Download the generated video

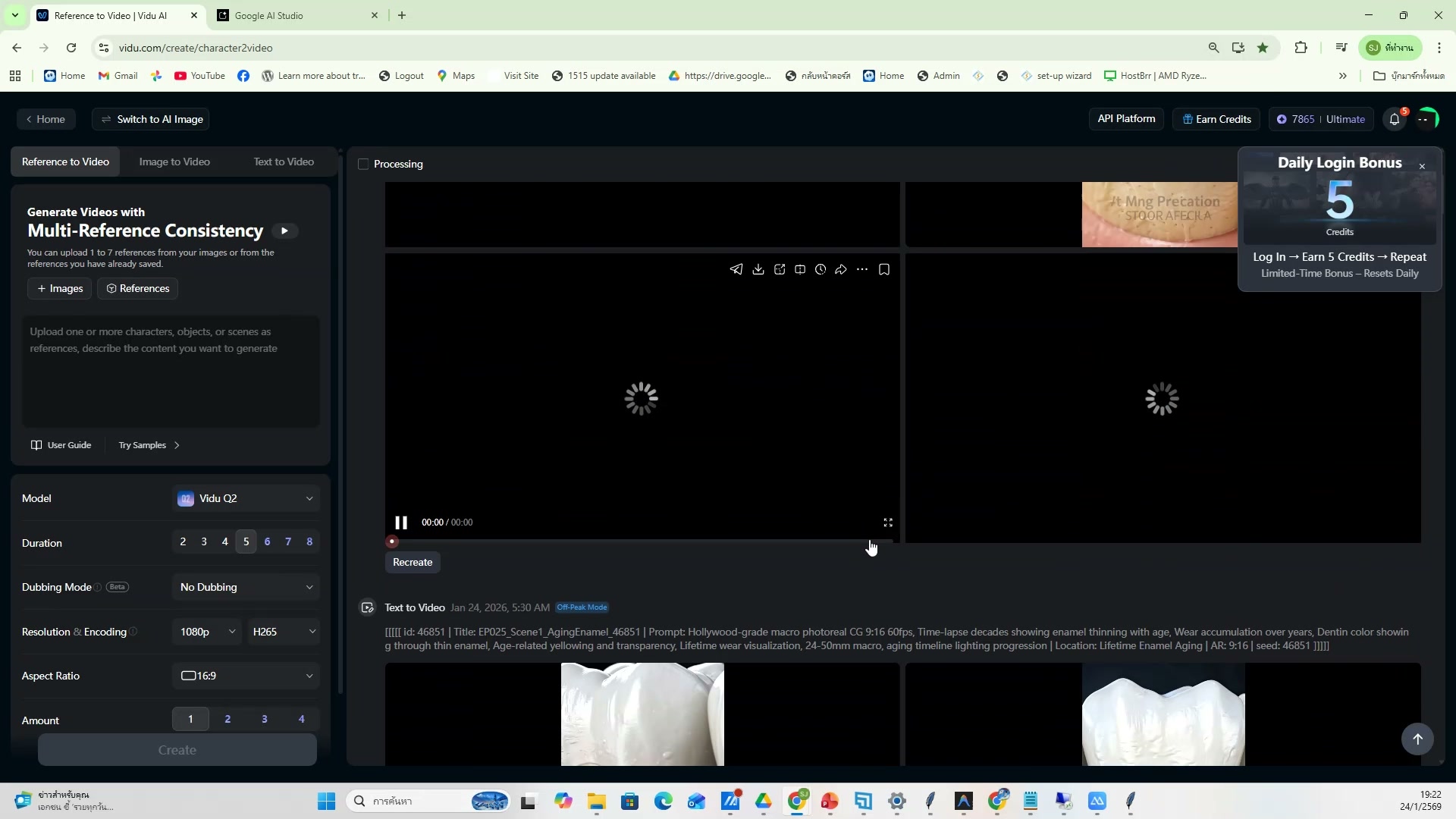pos(758,269)
